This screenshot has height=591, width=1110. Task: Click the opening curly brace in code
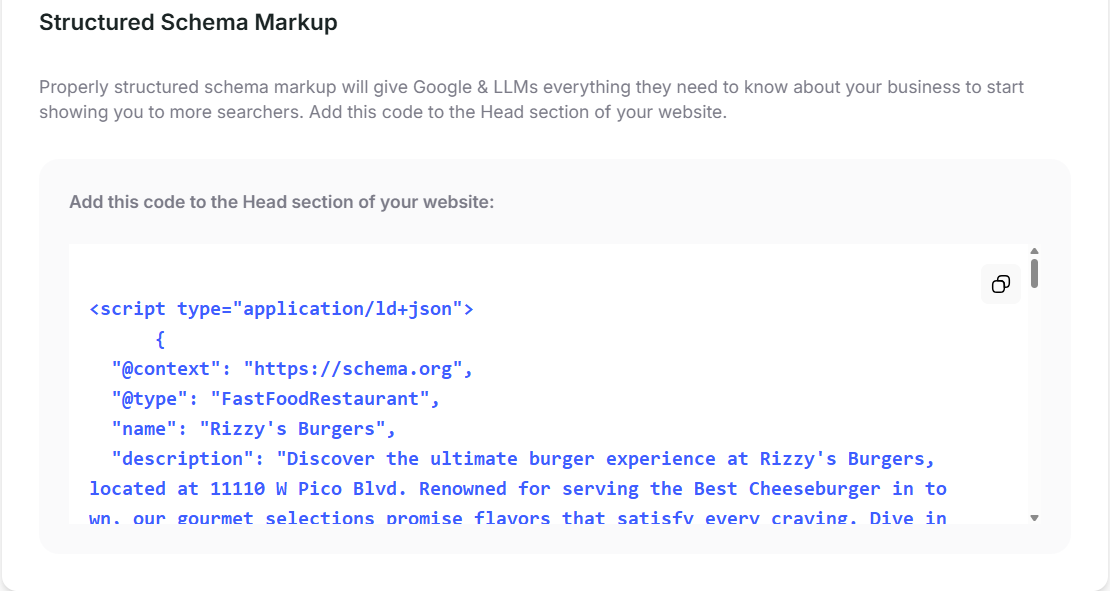160,340
